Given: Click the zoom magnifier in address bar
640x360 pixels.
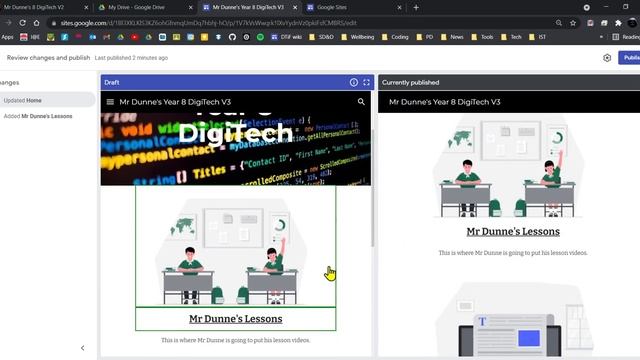Looking at the screenshot, I should 559,23.
